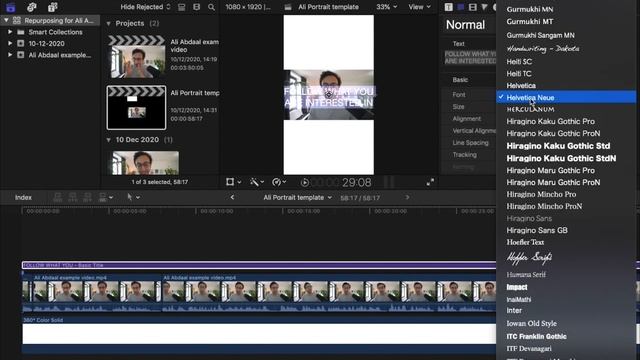The height and width of the screenshot is (360, 640).
Task: Play the viewer from the playhead
Action: click(x=304, y=182)
